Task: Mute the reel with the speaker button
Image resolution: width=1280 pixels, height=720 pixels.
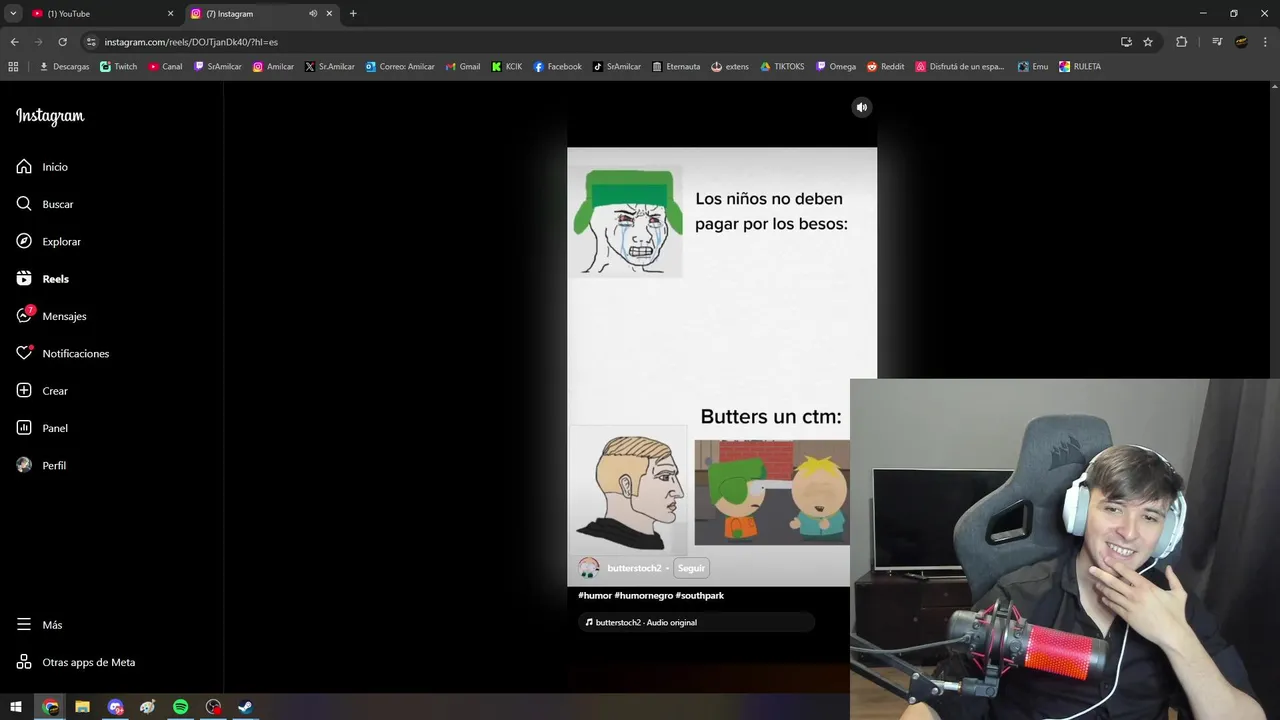Action: tap(862, 107)
